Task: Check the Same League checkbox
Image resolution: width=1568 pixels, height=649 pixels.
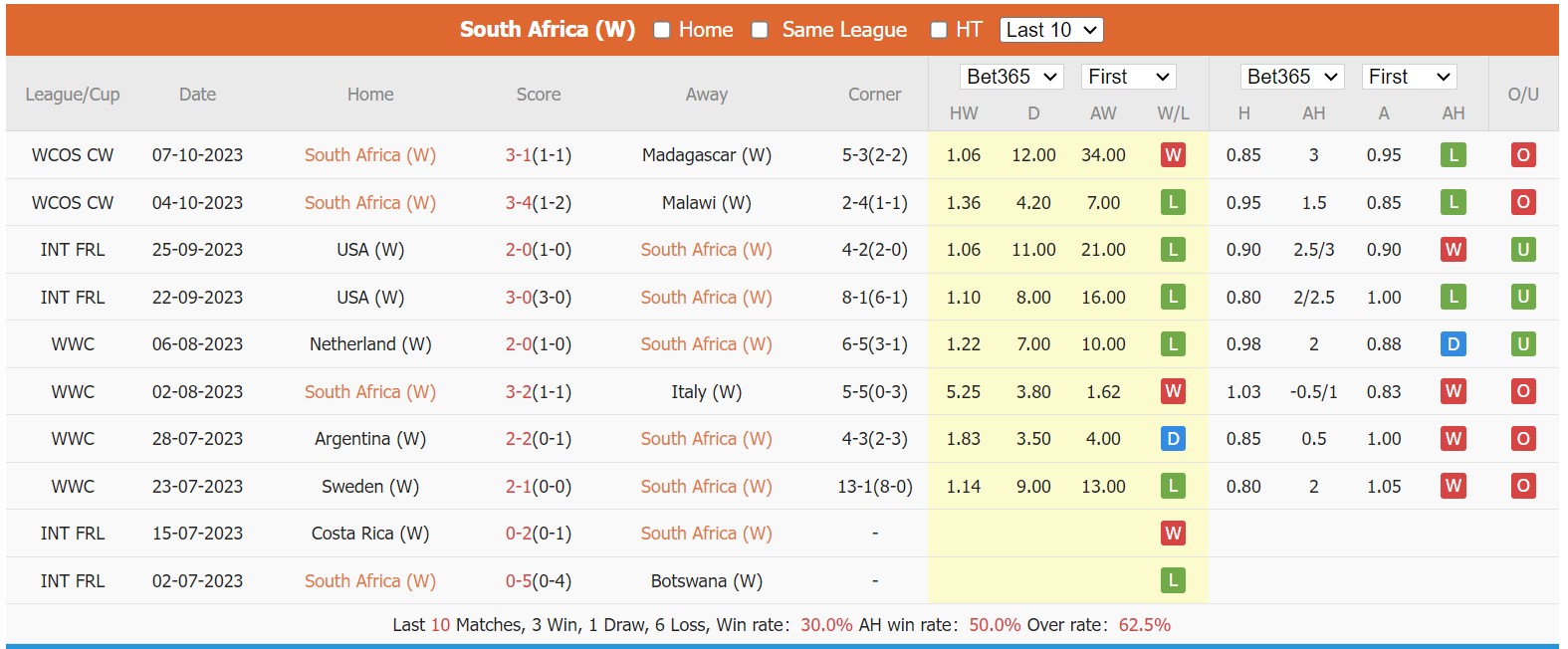Action: (x=760, y=30)
